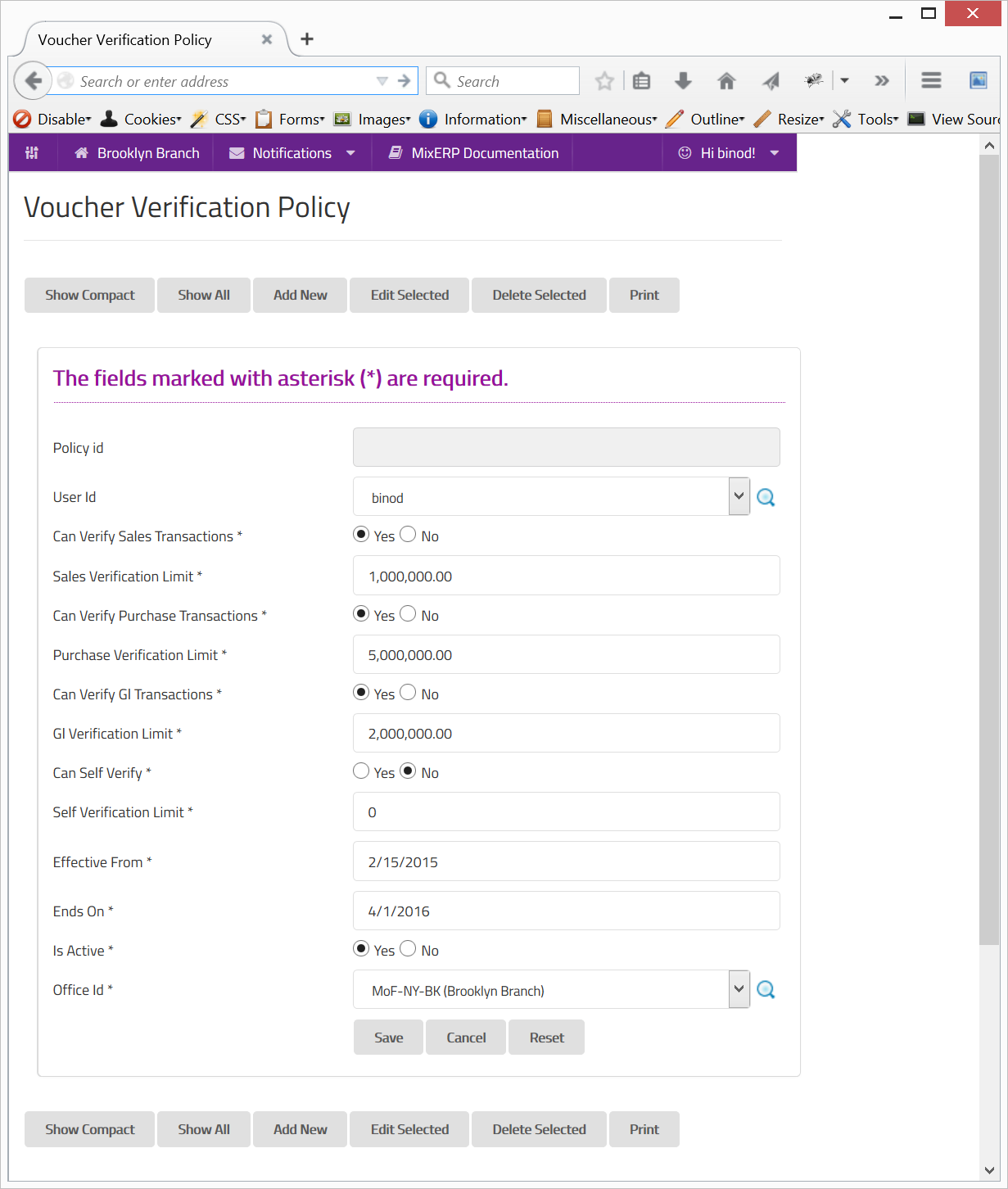Expand the Office Id dropdown
The width and height of the screenshot is (1008, 1189).
pos(739,989)
